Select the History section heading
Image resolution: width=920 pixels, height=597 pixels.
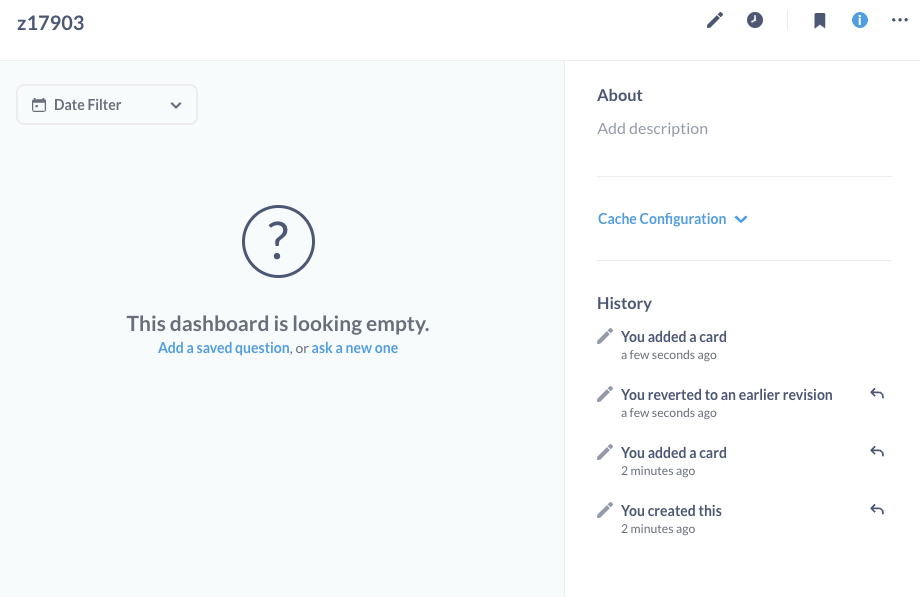pyautogui.click(x=624, y=303)
